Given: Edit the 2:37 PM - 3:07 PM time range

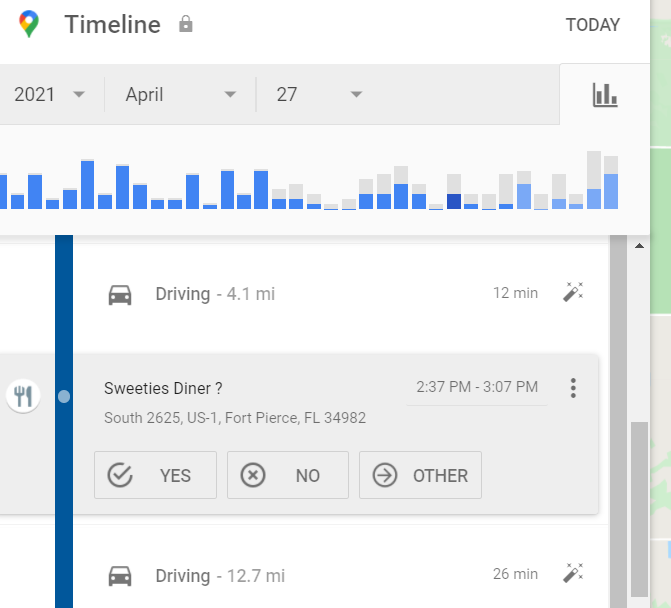Looking at the screenshot, I should 477,387.
